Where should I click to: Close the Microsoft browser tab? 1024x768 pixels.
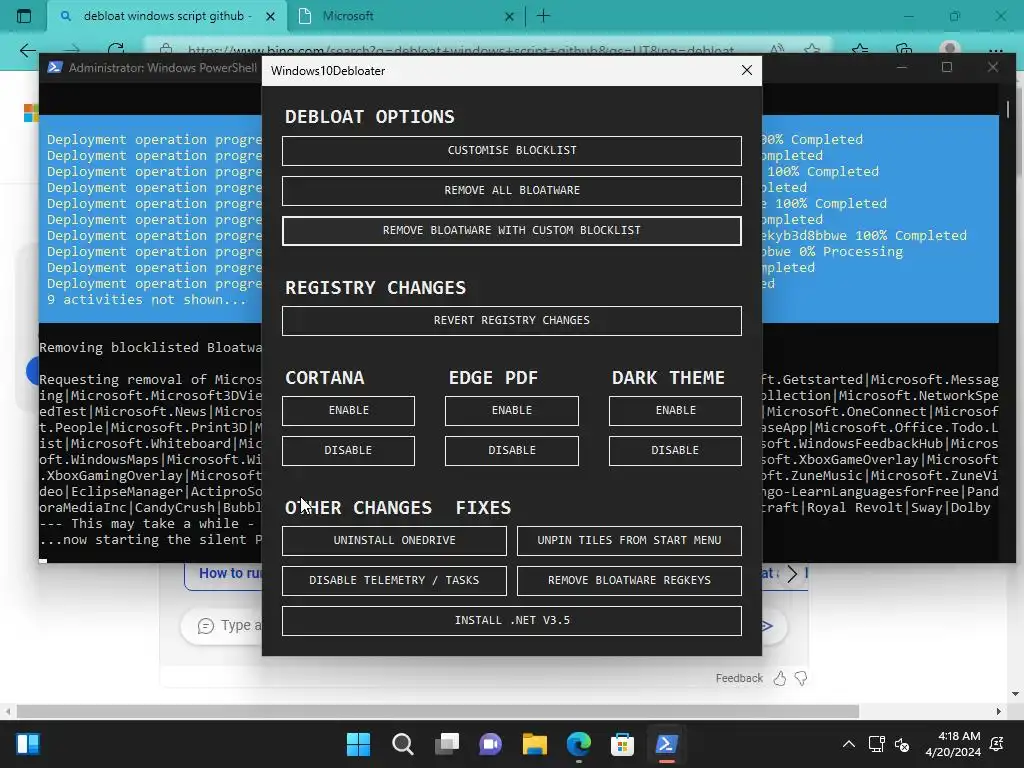tap(509, 16)
